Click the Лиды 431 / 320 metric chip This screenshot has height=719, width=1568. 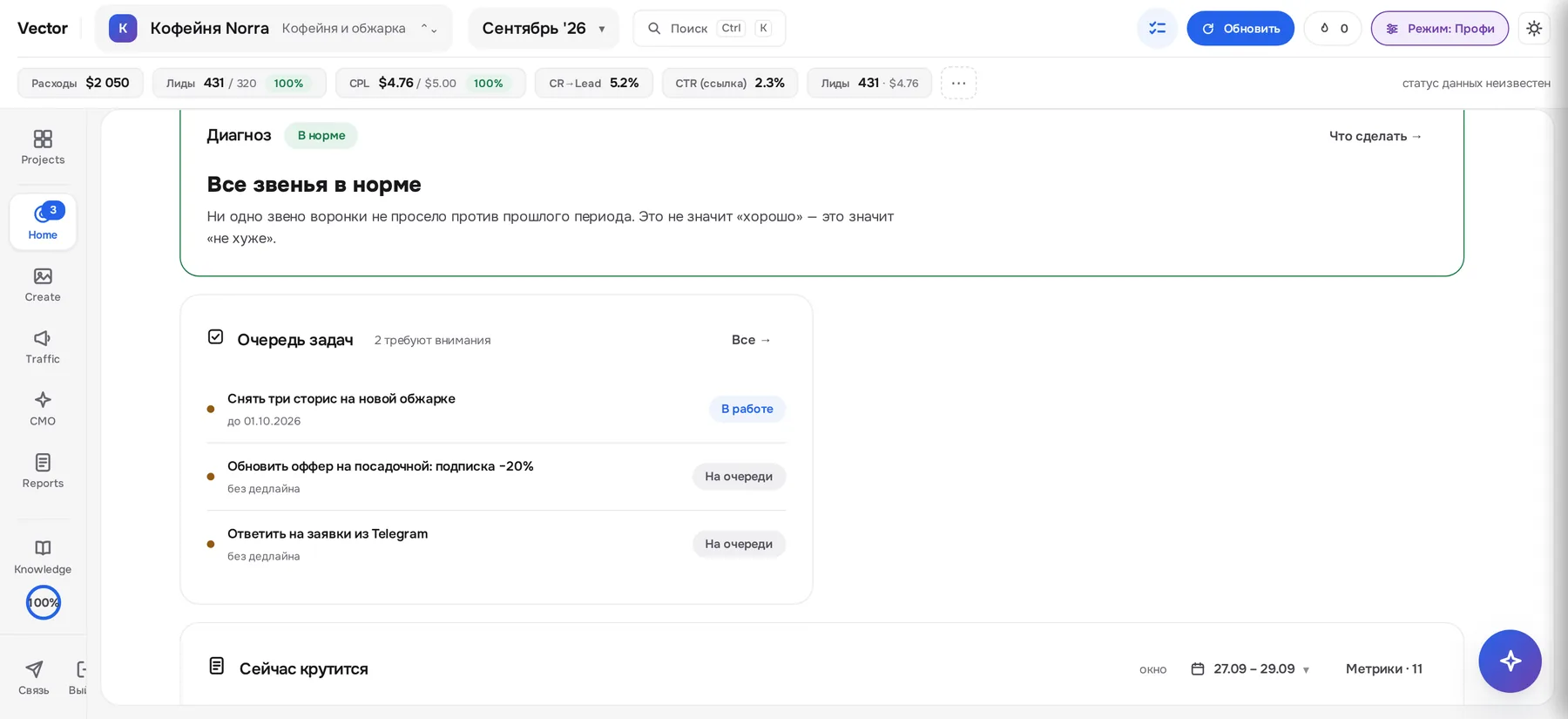click(x=240, y=83)
